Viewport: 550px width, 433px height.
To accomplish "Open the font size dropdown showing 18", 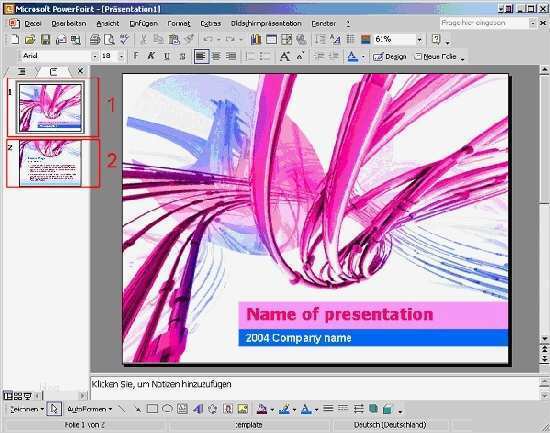I will click(121, 56).
